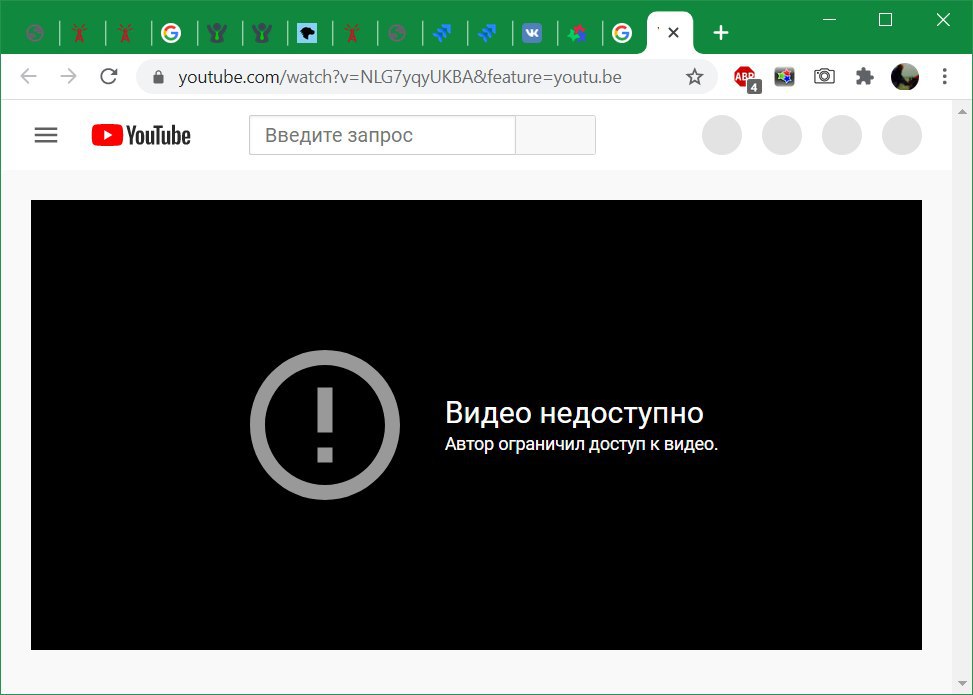Click the exclamation error icon in player
This screenshot has height=695, width=973.
(x=325, y=425)
